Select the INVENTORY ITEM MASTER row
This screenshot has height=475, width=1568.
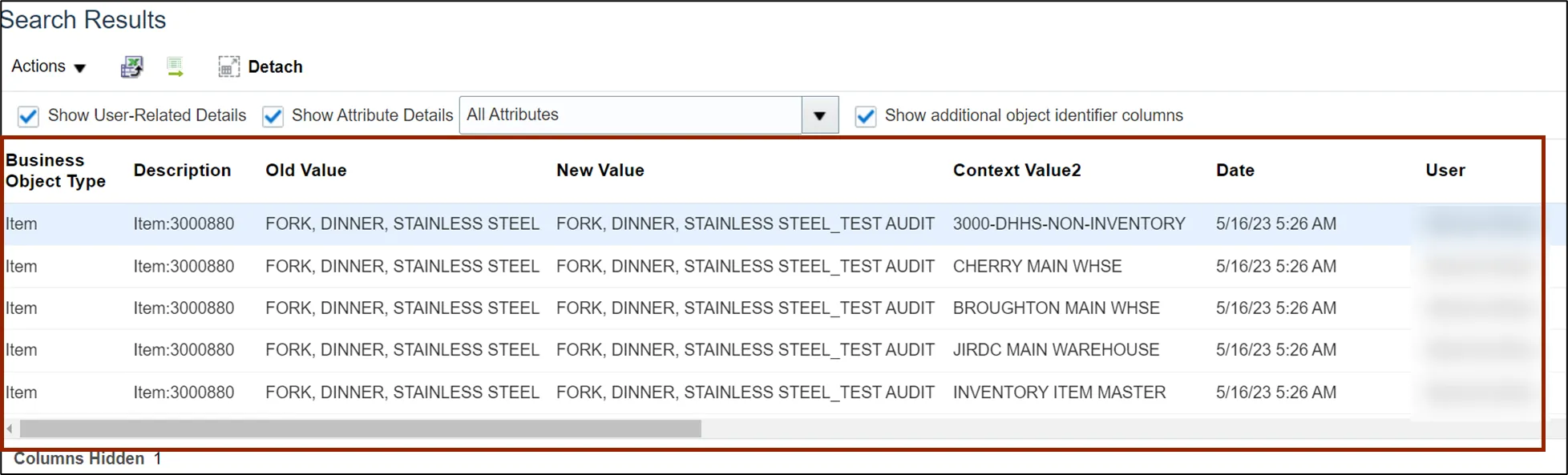(1059, 392)
